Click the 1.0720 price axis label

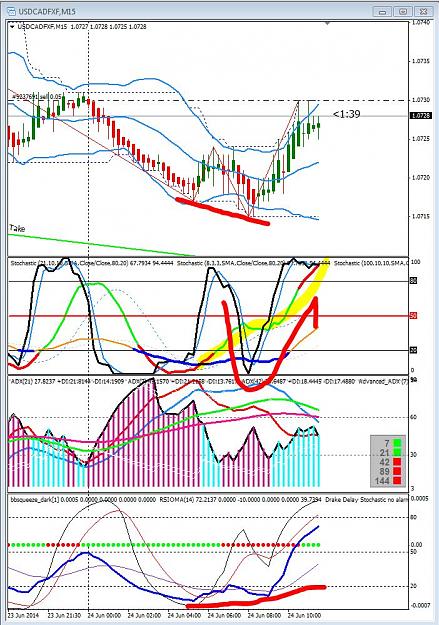click(421, 178)
